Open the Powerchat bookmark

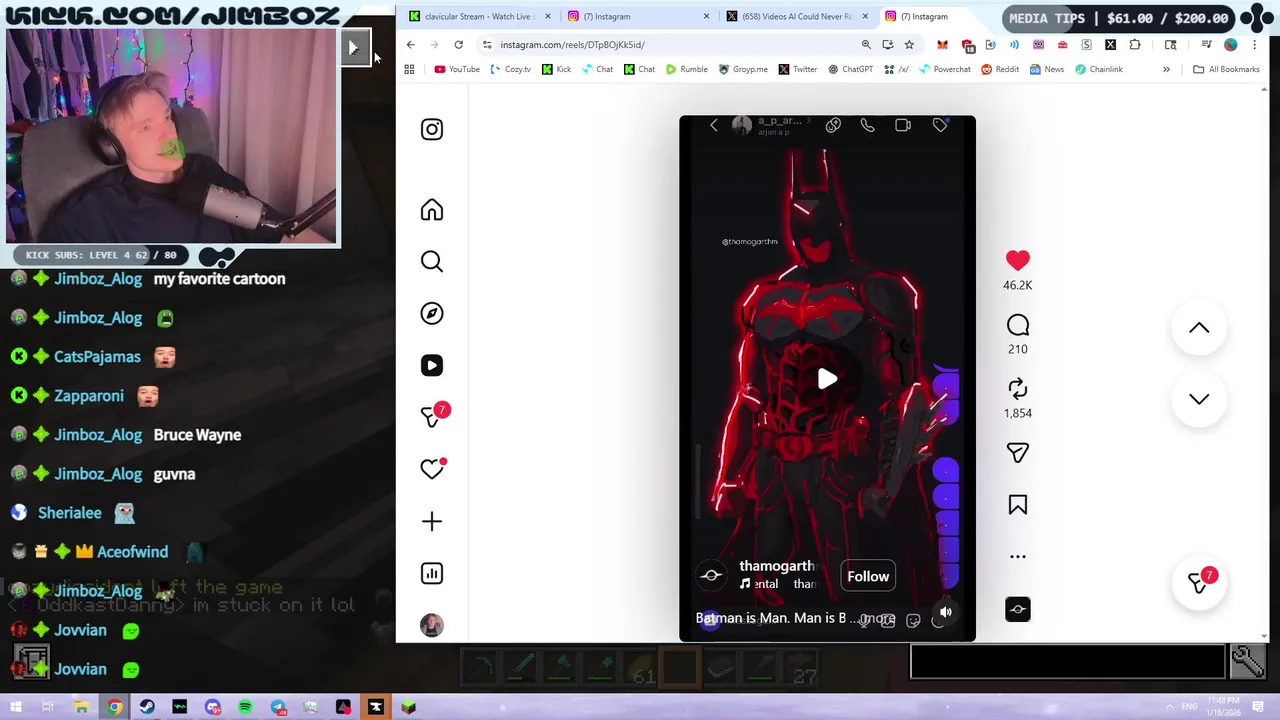(944, 69)
